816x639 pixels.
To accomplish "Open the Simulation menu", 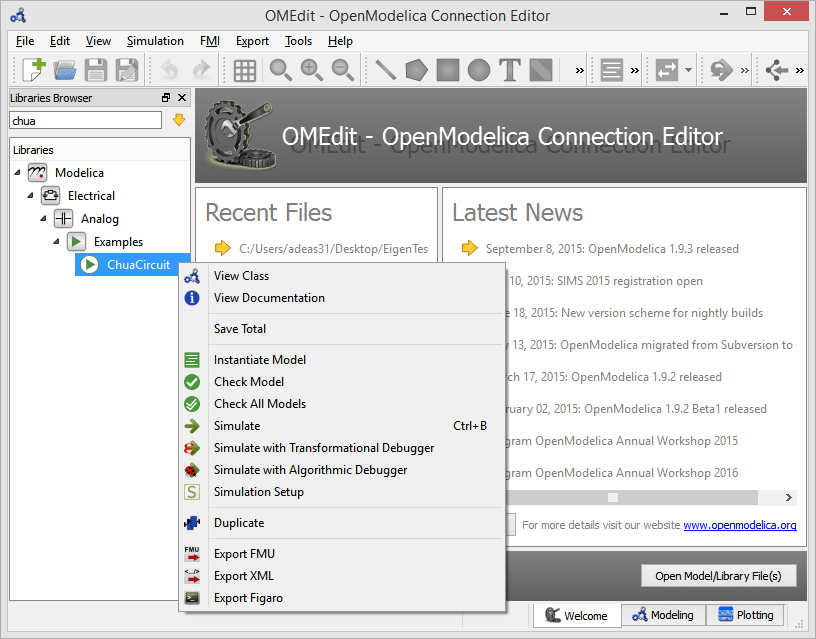I will pos(154,41).
